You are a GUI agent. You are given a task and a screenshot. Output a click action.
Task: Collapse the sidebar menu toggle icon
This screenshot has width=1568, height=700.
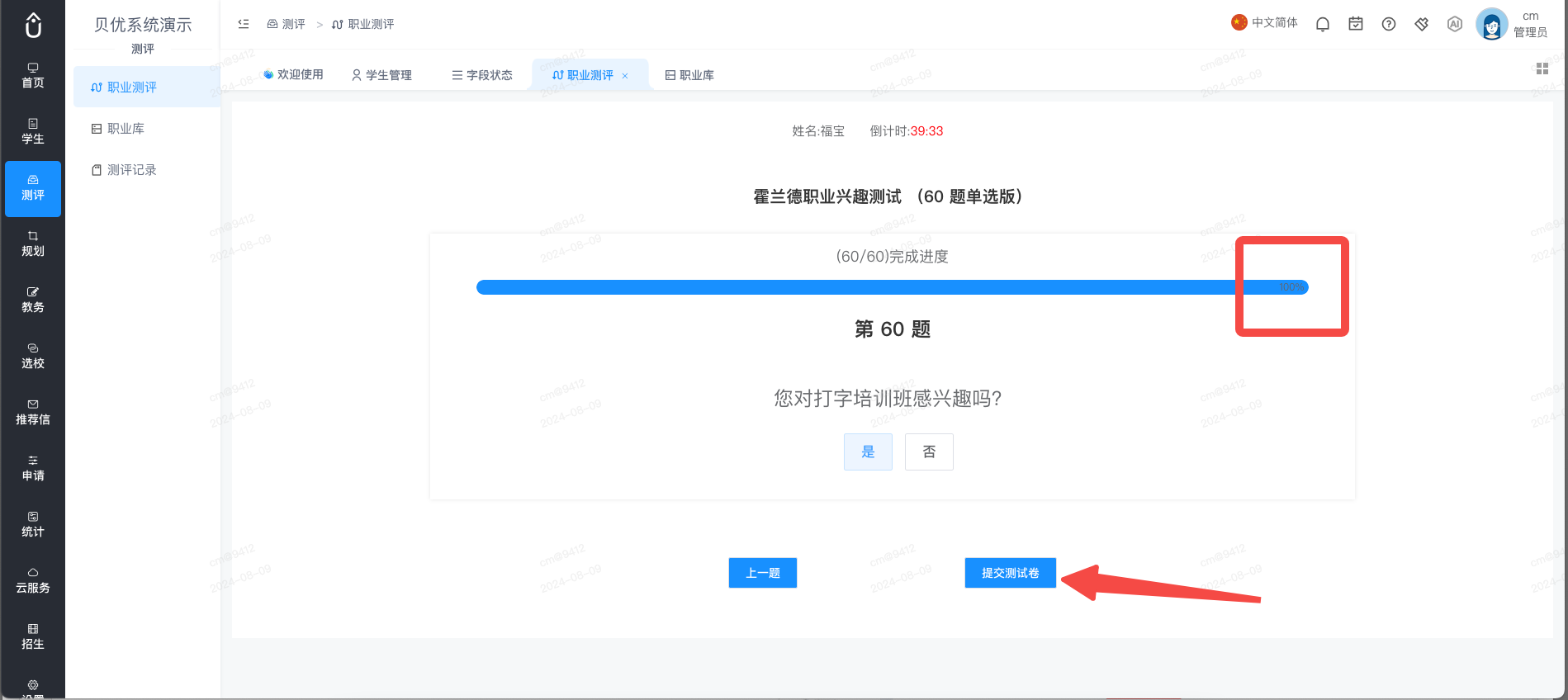[x=244, y=24]
